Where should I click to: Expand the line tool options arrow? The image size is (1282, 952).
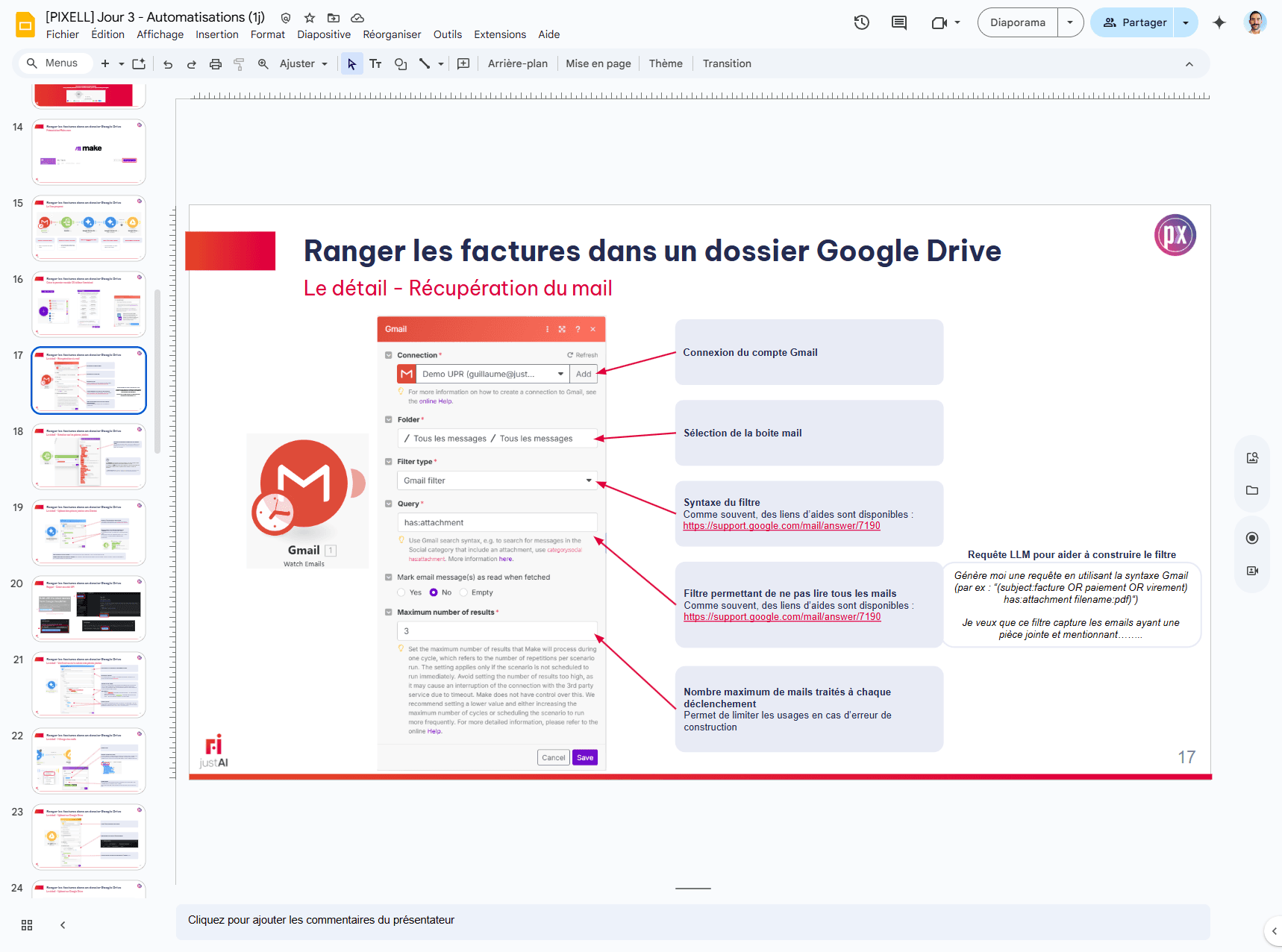point(441,64)
